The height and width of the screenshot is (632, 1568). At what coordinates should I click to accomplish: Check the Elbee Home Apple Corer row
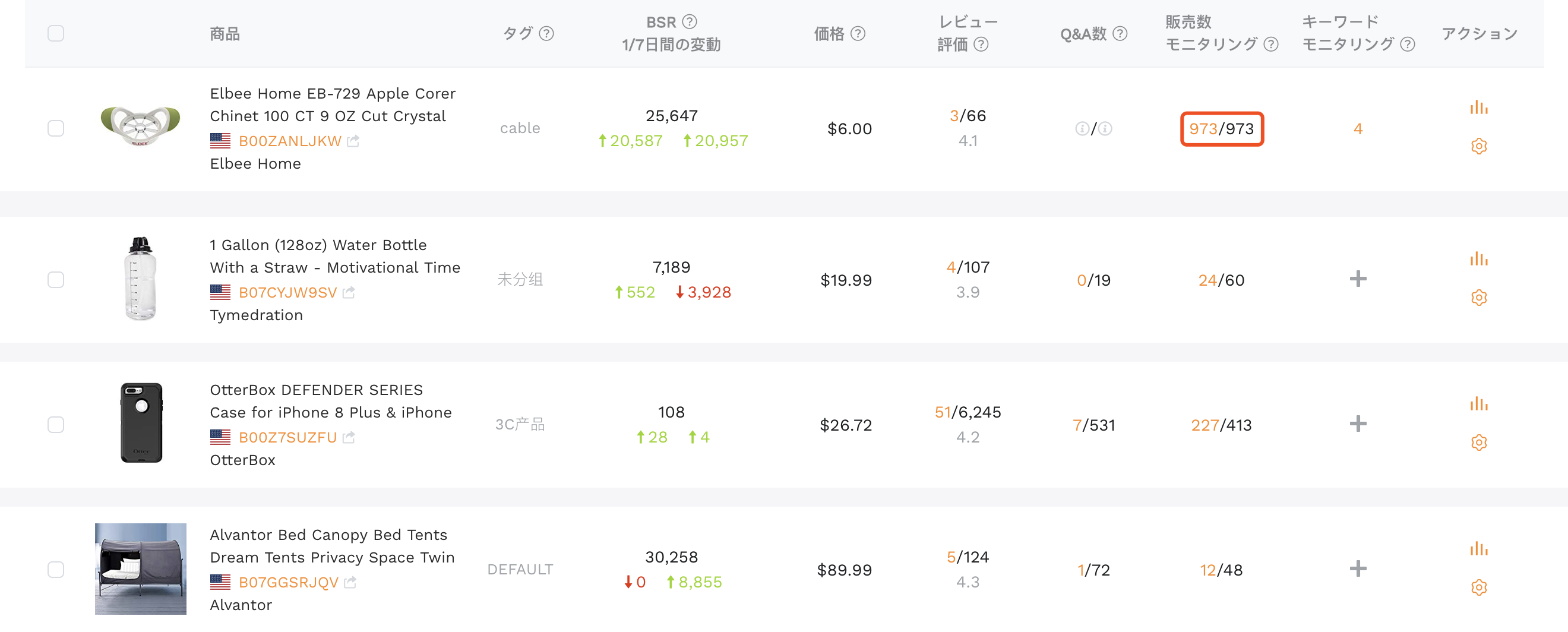pyautogui.click(x=55, y=128)
